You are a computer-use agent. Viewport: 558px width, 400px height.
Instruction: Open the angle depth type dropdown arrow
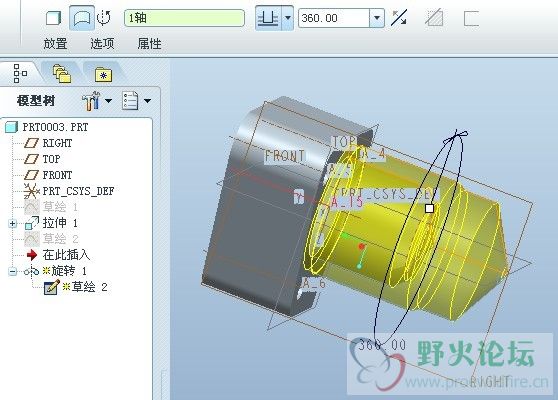288,18
